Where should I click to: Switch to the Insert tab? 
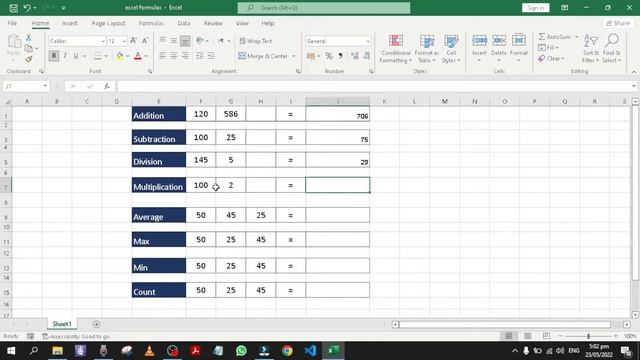pos(69,23)
